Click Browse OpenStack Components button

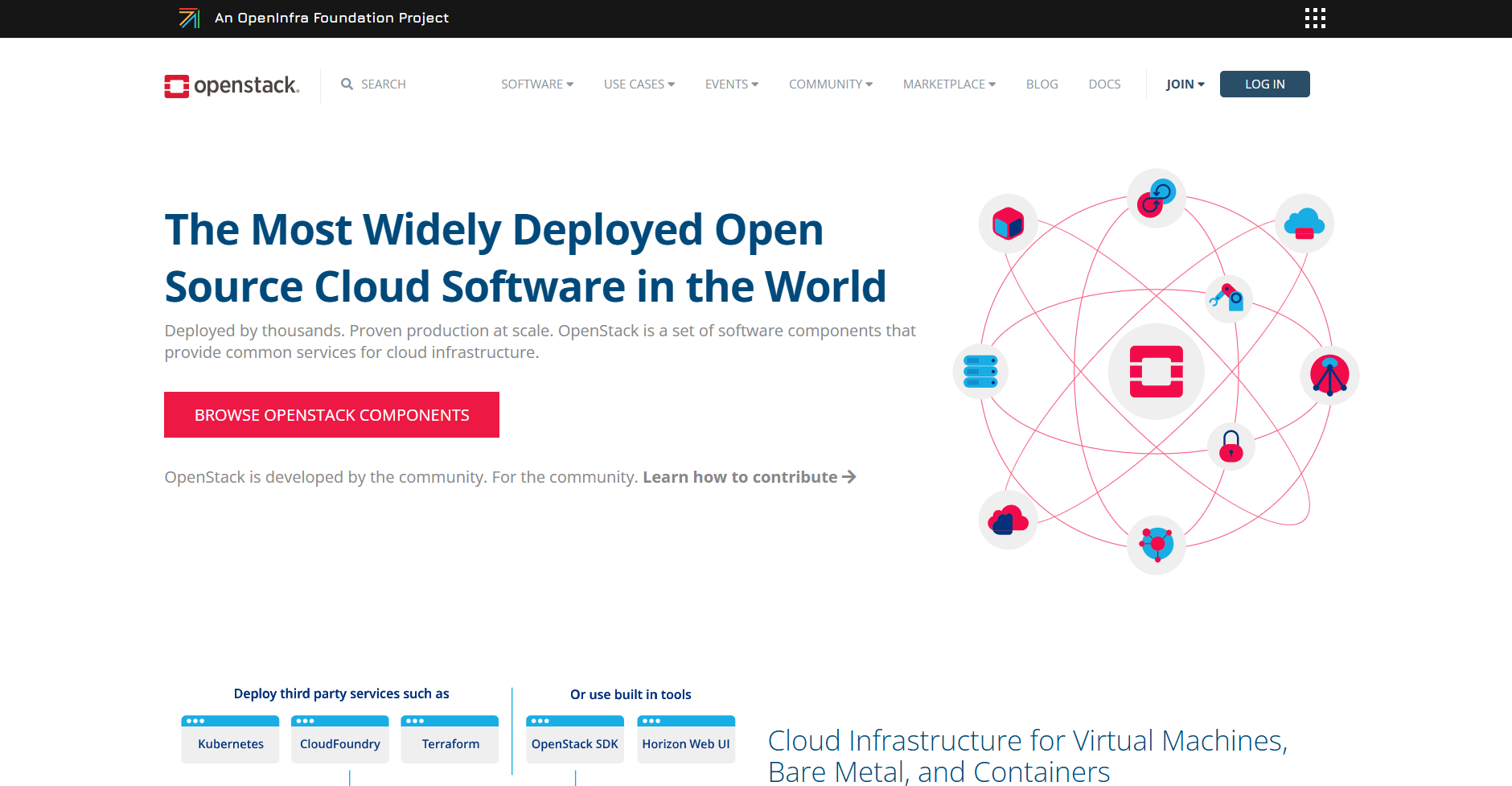coord(331,414)
